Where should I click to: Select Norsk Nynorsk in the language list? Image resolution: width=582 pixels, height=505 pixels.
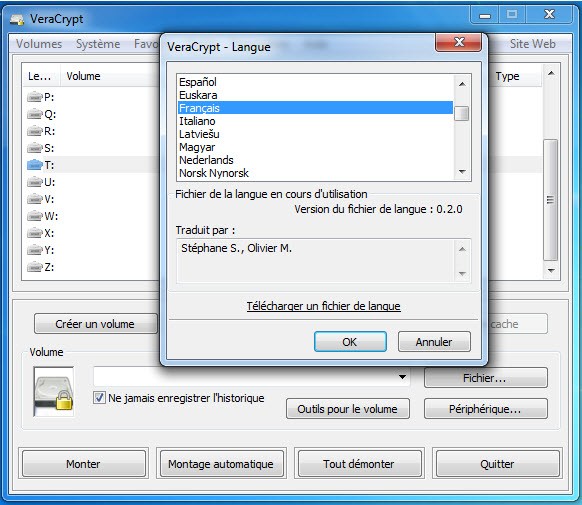click(315, 173)
